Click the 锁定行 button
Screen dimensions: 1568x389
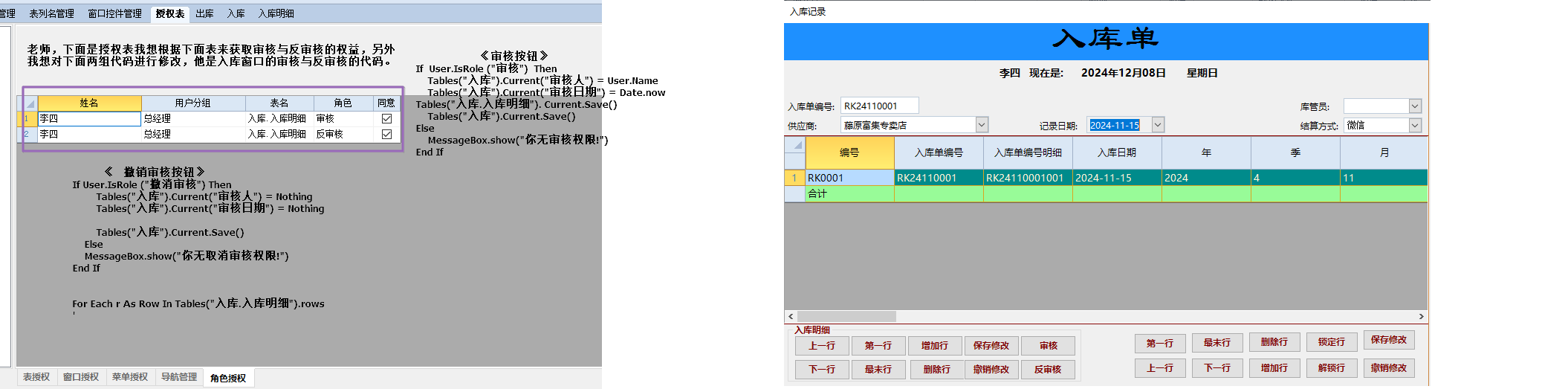point(1331,342)
